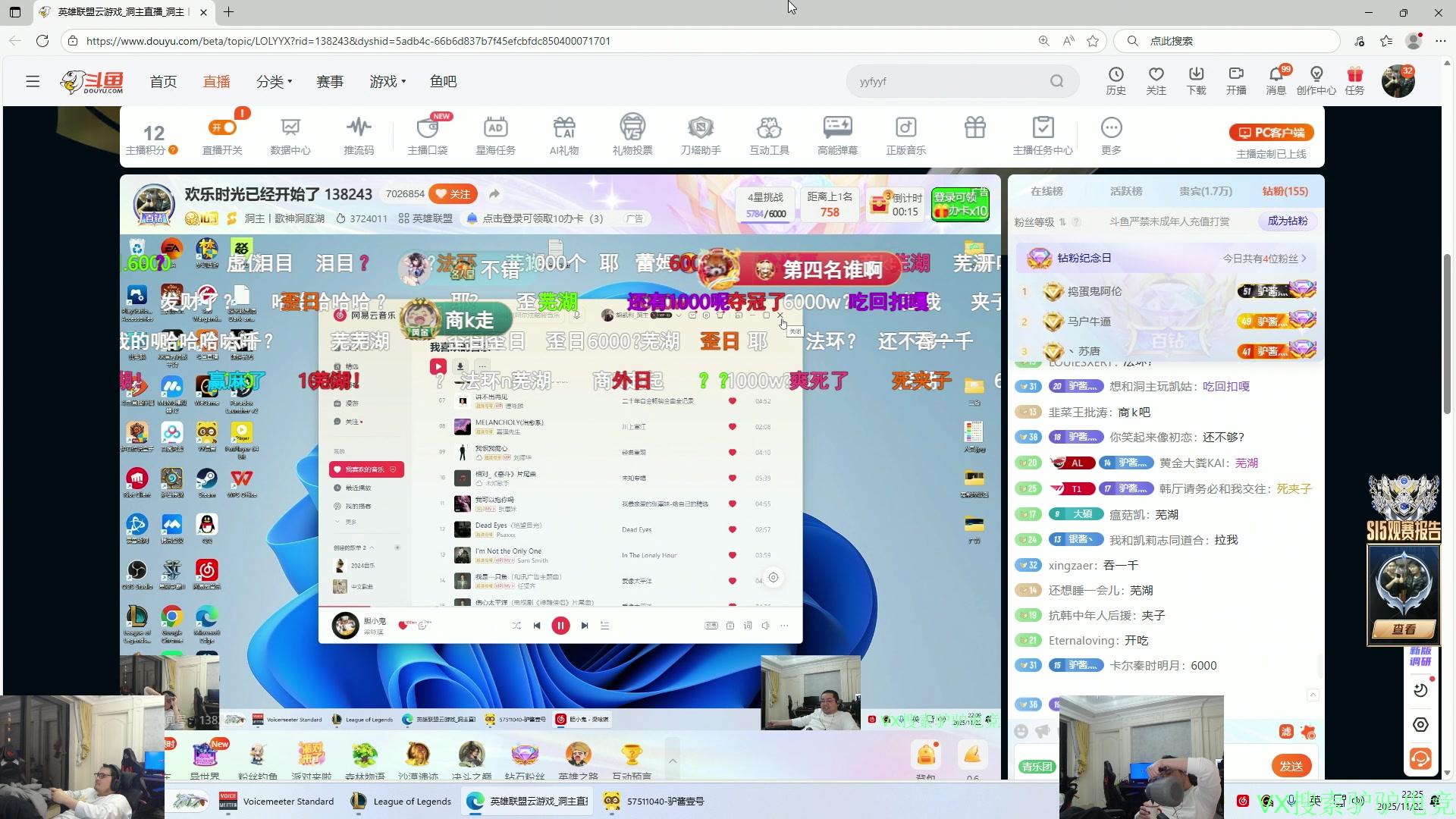The image size is (1456, 819).
Task: Collapse the 创建的歌单 playlist section
Action: pyautogui.click(x=370, y=546)
